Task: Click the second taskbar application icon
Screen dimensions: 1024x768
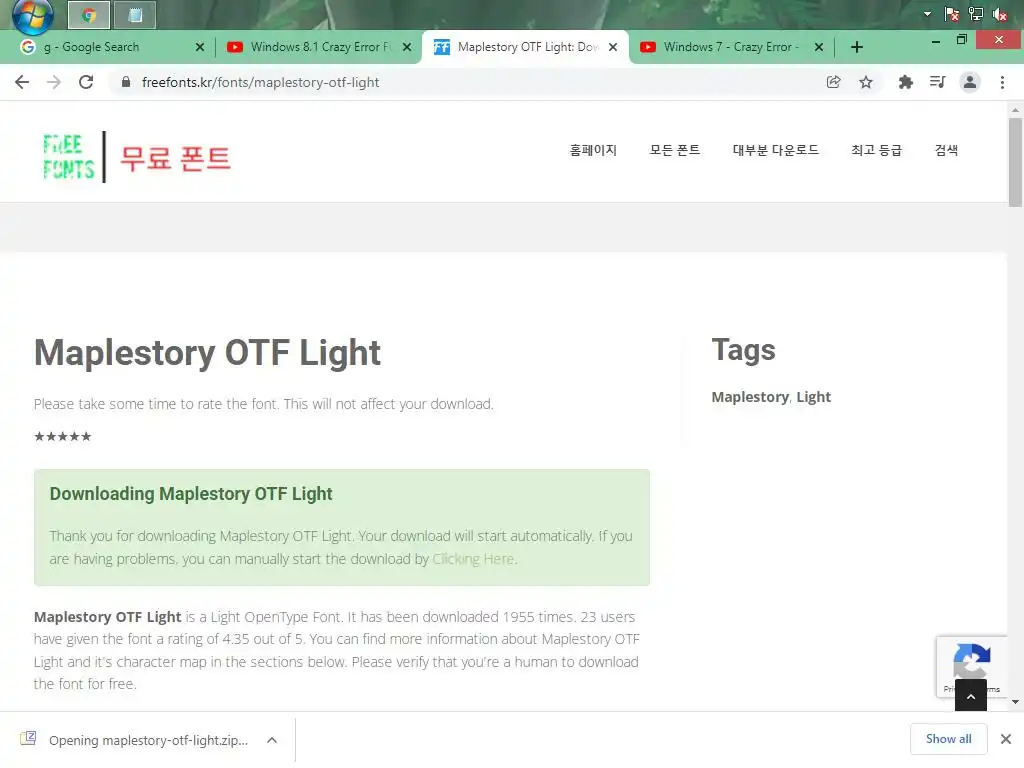Action: pos(135,16)
